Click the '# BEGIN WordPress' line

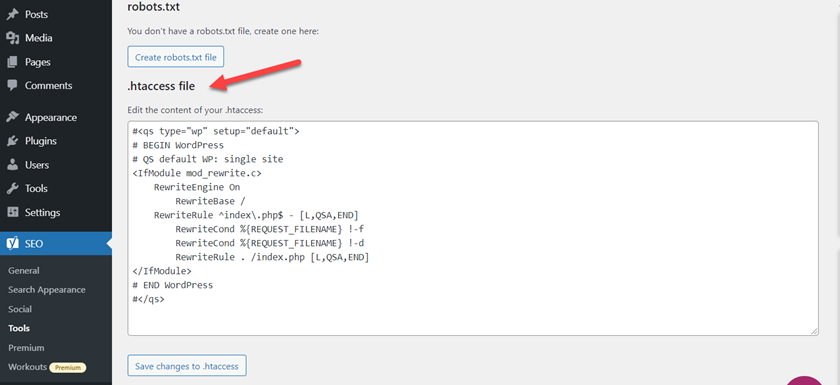[178, 145]
